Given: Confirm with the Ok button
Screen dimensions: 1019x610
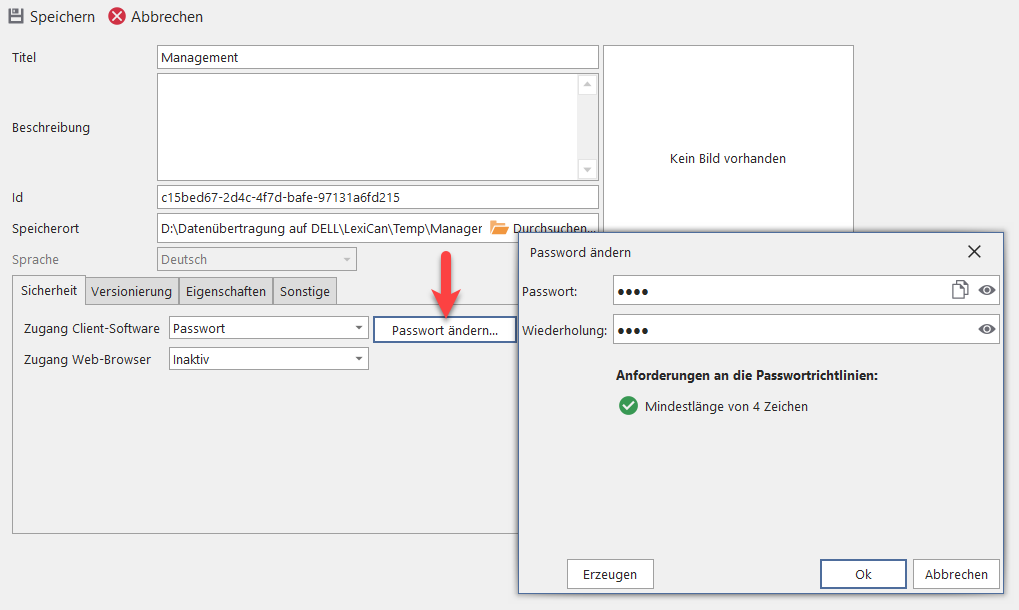Looking at the screenshot, I should (863, 574).
